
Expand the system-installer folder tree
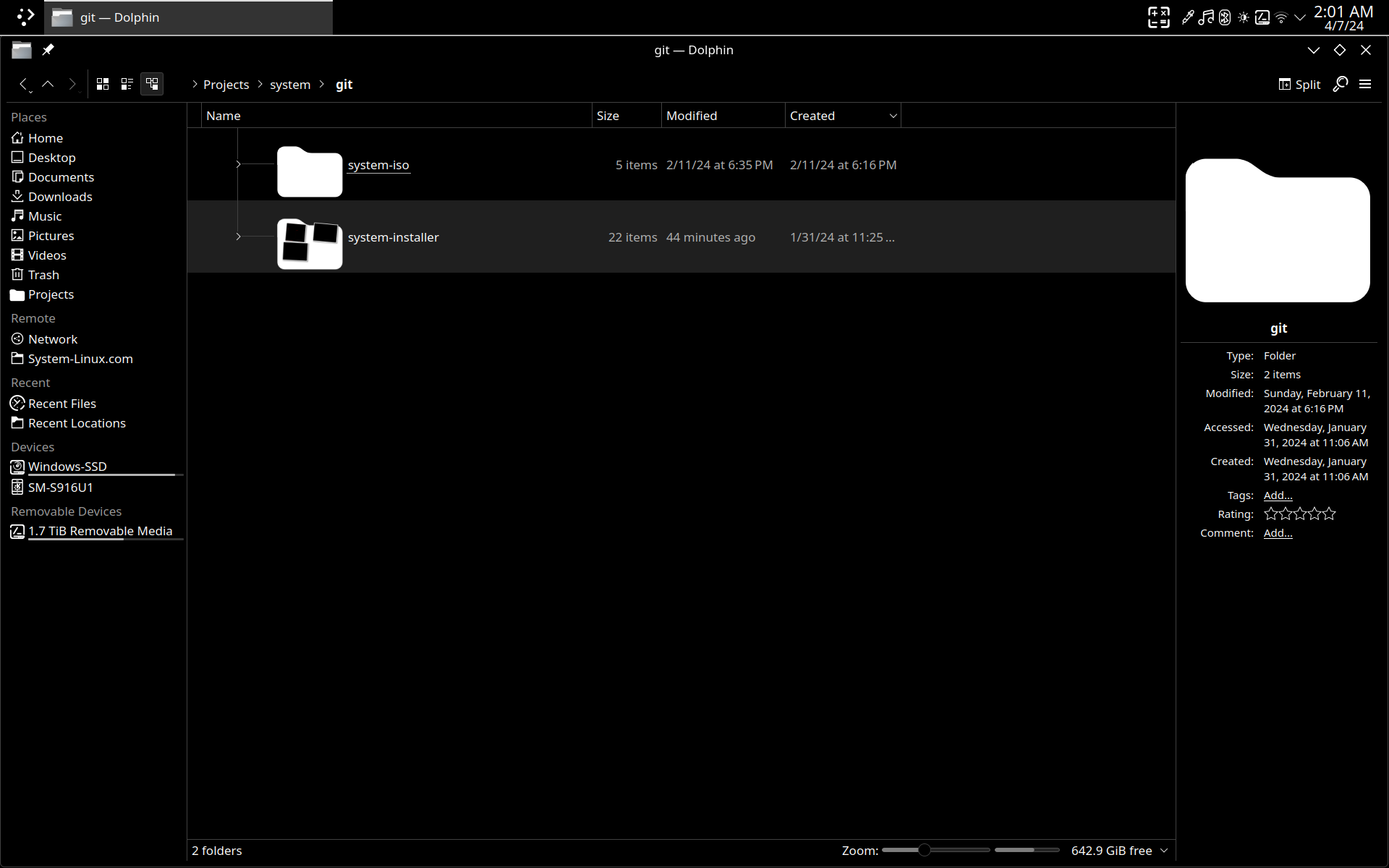[x=238, y=237]
